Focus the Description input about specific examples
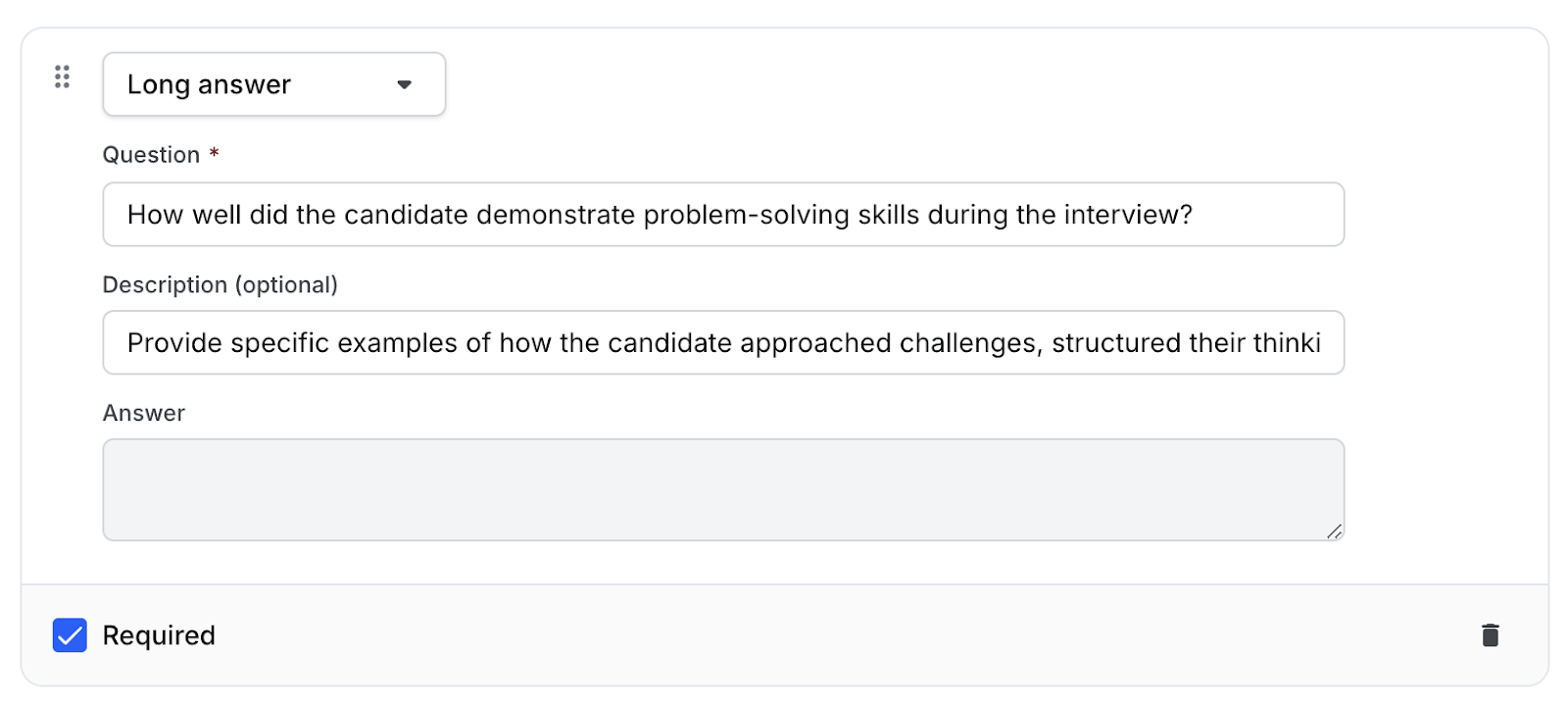The height and width of the screenshot is (706, 1568). pyautogui.click(x=723, y=342)
